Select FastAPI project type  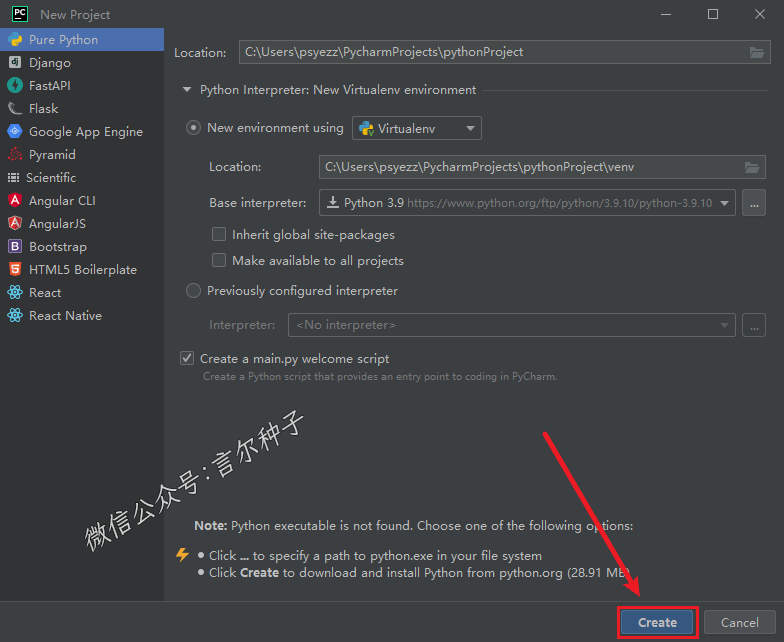tap(82, 86)
